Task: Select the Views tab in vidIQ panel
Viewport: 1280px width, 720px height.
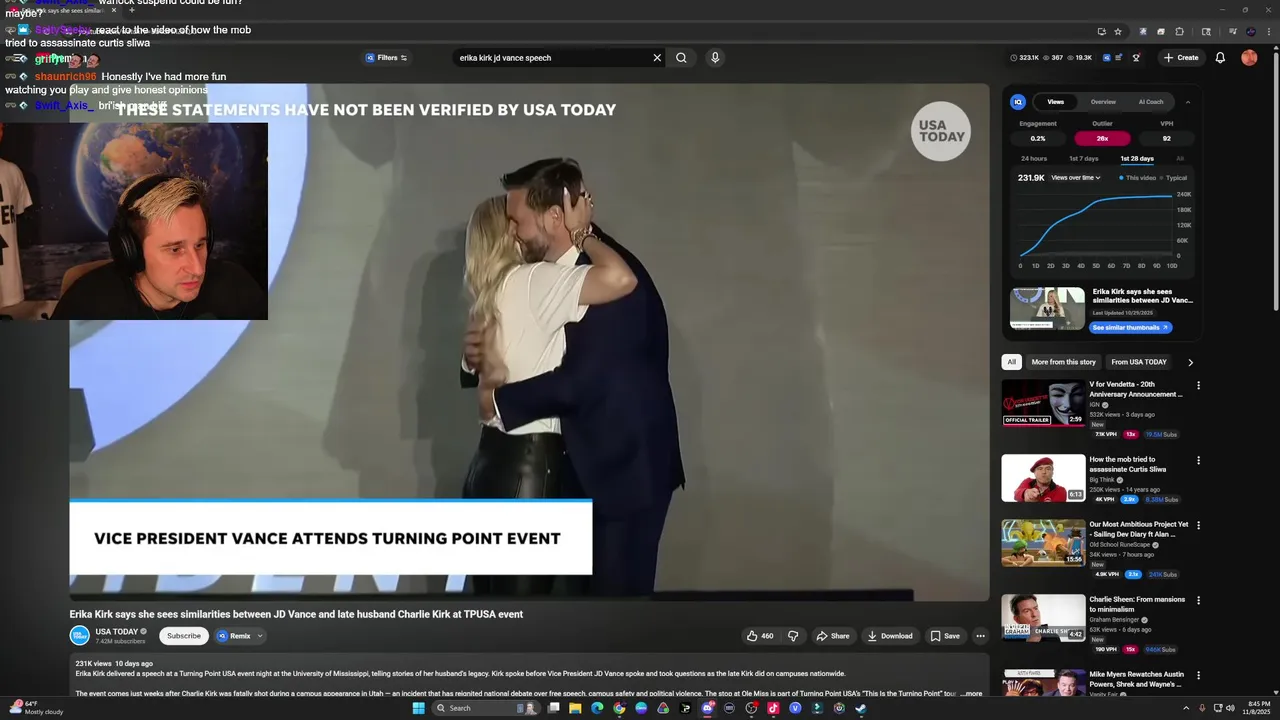Action: 1055,102
